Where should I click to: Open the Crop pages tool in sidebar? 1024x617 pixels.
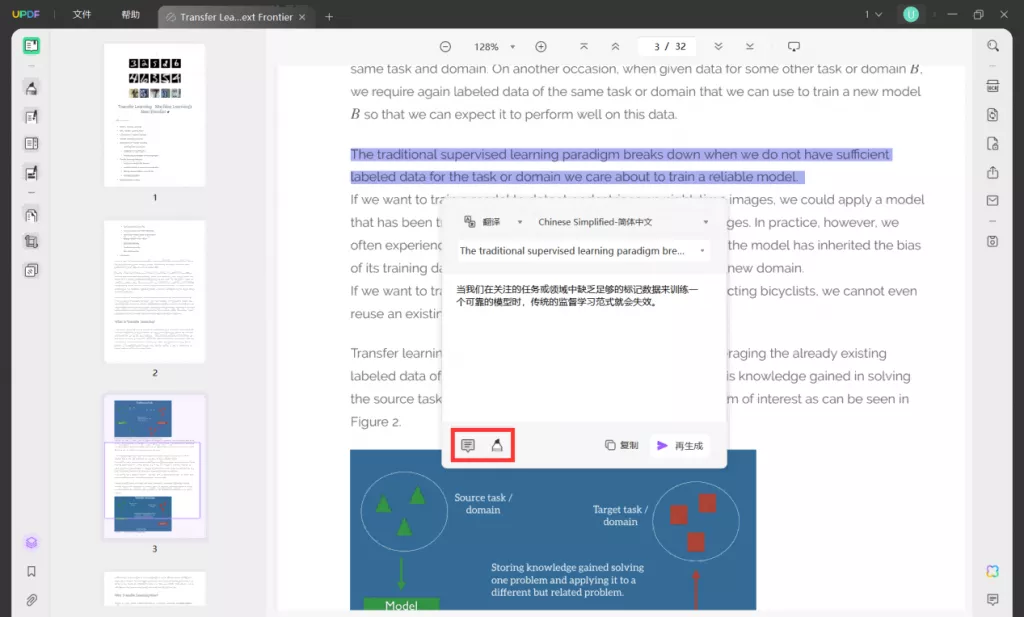(31, 242)
